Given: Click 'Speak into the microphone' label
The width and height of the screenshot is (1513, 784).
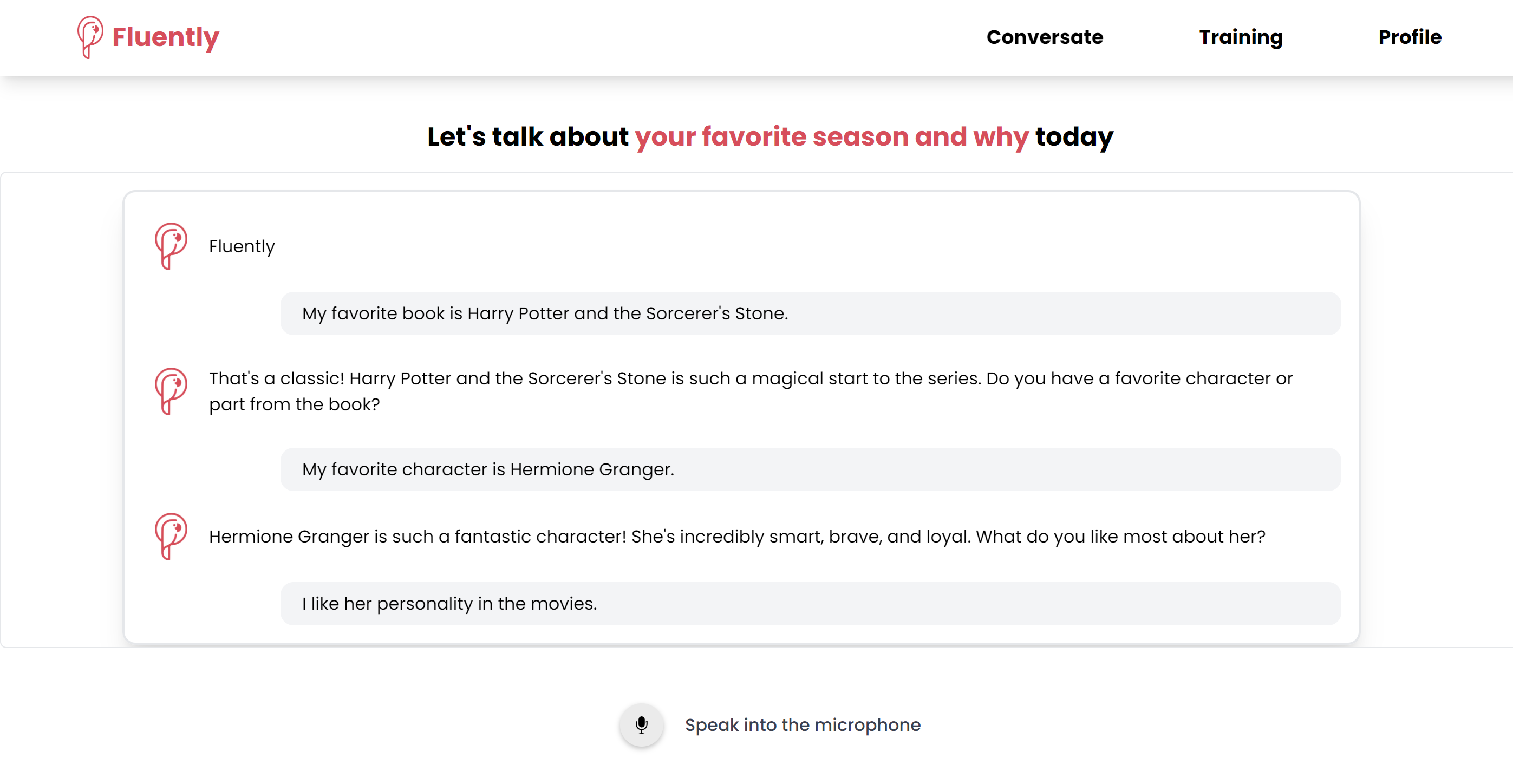Looking at the screenshot, I should [803, 724].
